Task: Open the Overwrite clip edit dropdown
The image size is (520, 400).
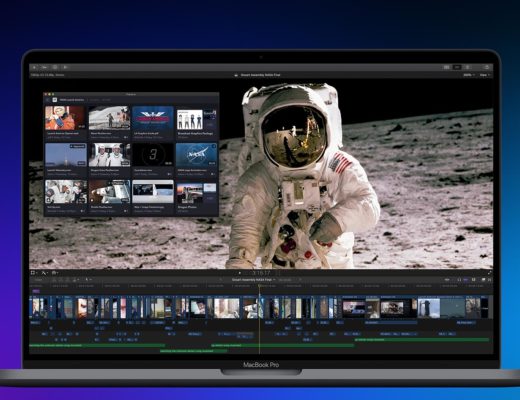Action: click(x=76, y=280)
